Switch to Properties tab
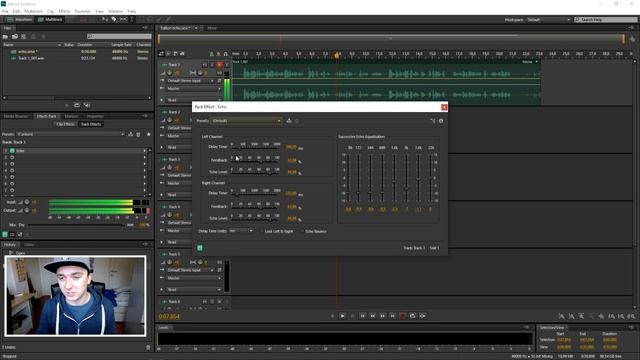Viewport: 640px width, 360px height. pyautogui.click(x=95, y=116)
